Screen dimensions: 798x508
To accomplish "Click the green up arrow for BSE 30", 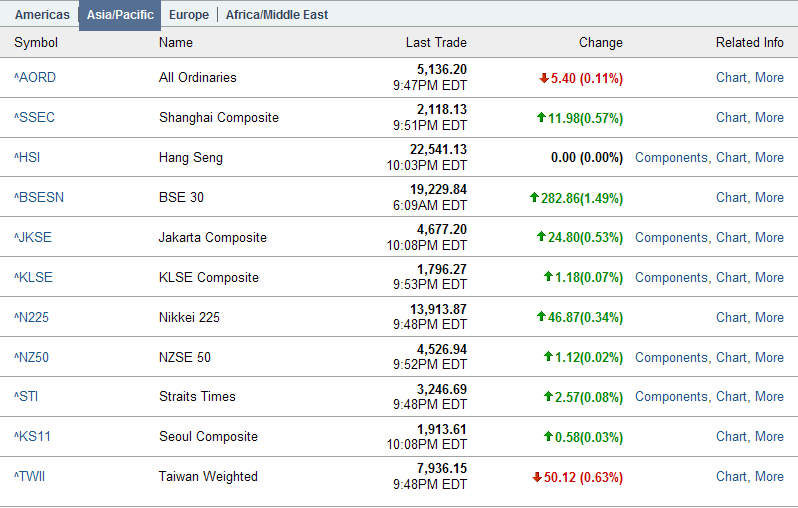I will [534, 198].
